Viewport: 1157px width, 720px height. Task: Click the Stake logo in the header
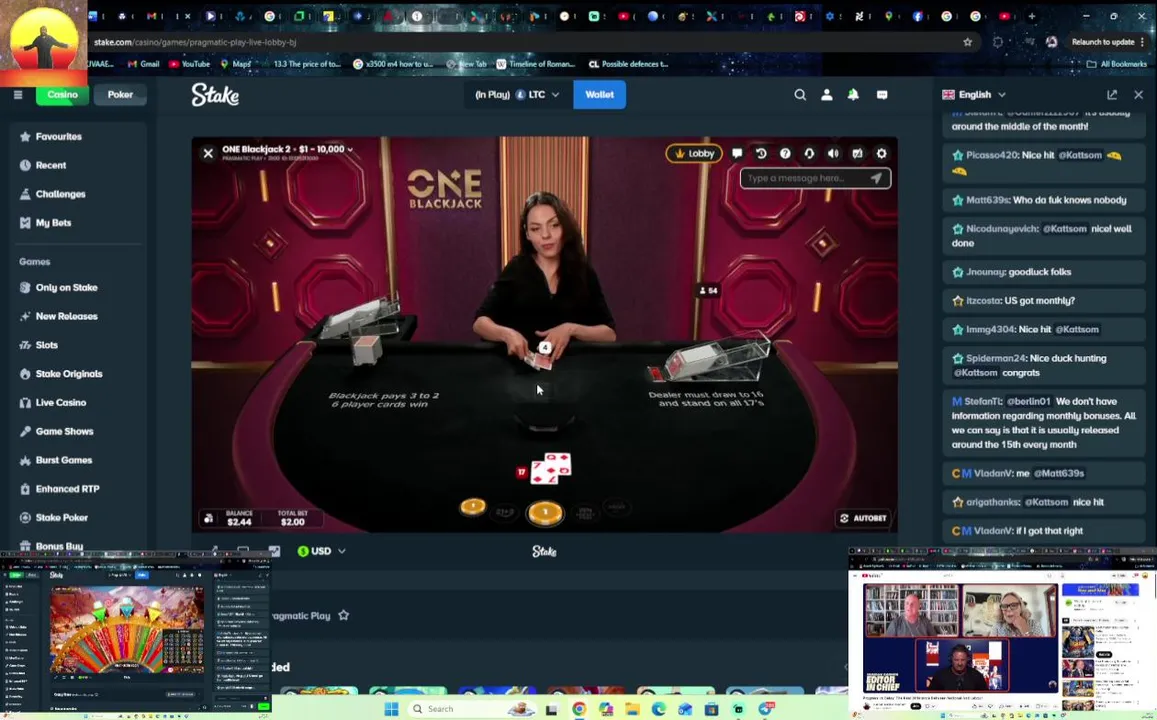pyautogui.click(x=215, y=94)
